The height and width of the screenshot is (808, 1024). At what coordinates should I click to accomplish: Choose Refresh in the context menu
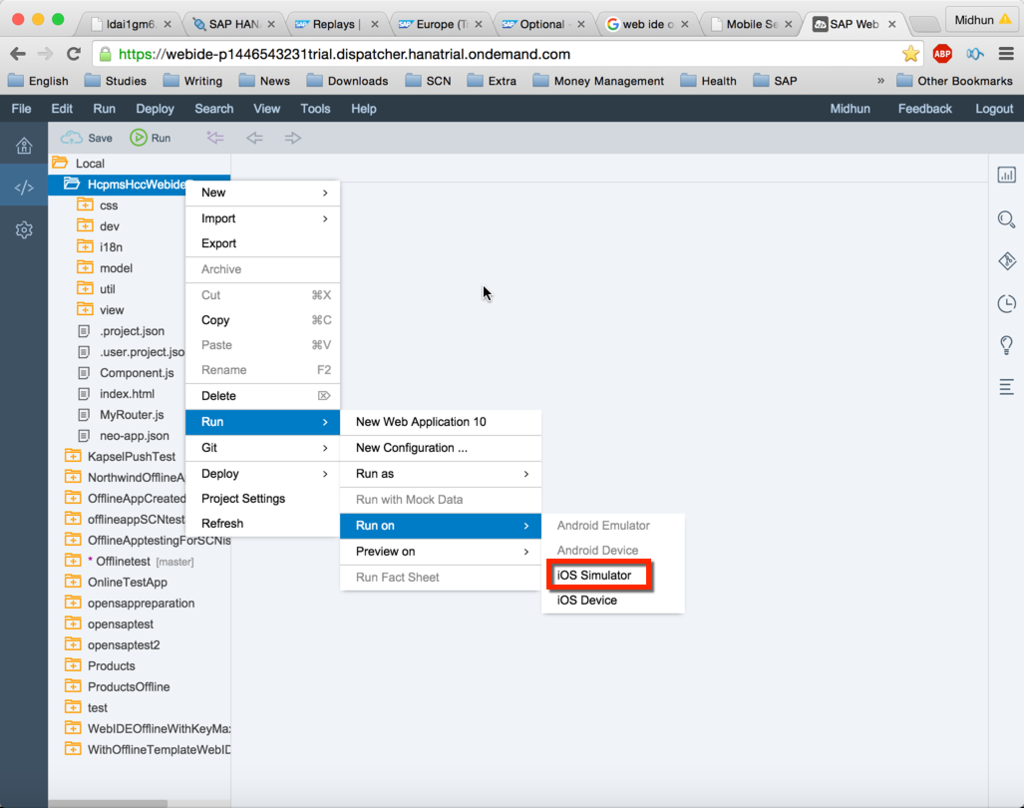[263, 523]
